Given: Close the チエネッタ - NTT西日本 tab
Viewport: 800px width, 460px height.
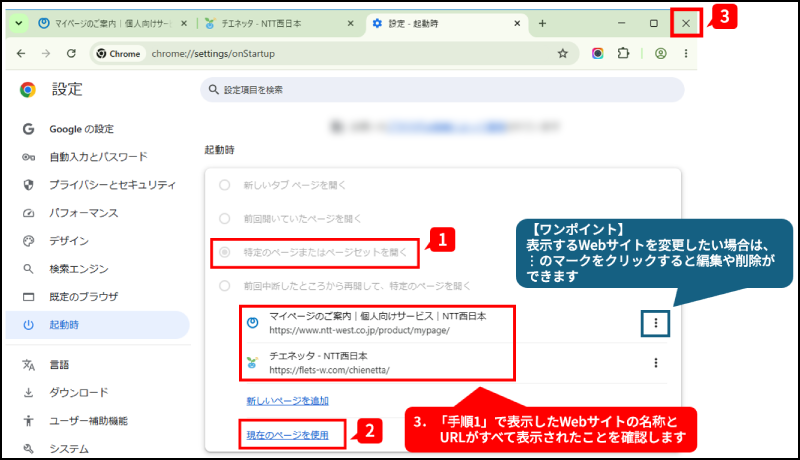Looking at the screenshot, I should [x=351, y=23].
